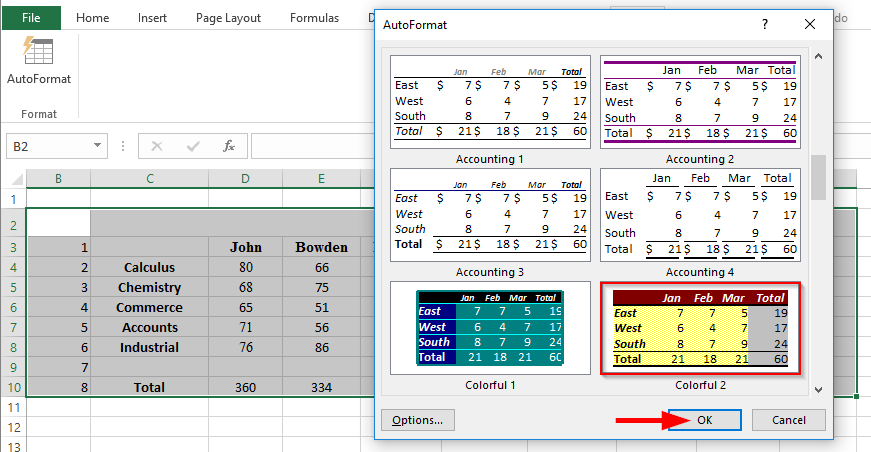Viewport: 871px width, 452px height.
Task: Open the File tab
Action: [31, 18]
